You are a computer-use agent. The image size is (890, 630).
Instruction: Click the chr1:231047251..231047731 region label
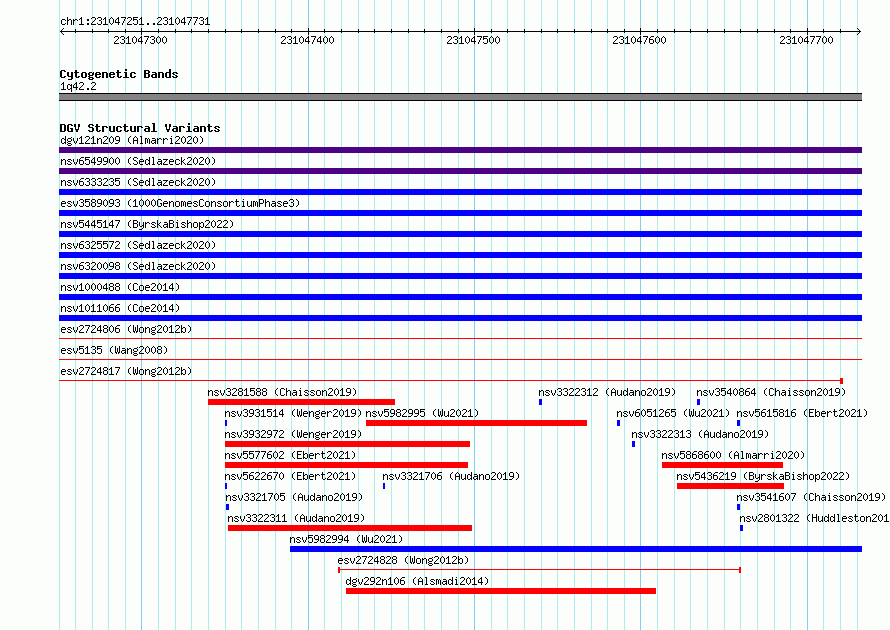(x=135, y=21)
